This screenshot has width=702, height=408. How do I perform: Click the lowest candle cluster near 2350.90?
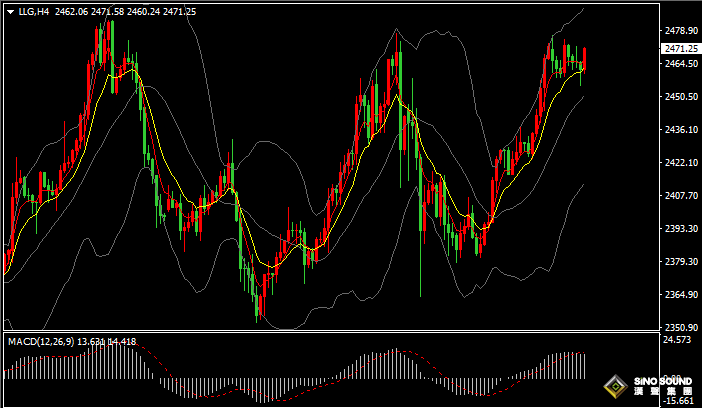260,305
